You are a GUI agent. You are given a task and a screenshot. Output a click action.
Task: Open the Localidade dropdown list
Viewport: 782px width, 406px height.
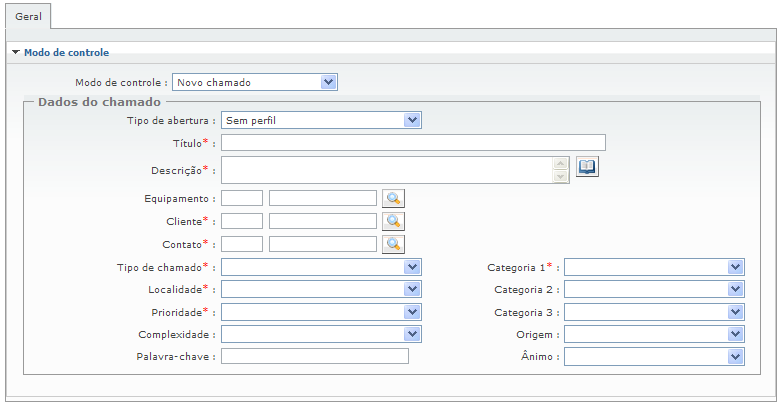(321, 289)
